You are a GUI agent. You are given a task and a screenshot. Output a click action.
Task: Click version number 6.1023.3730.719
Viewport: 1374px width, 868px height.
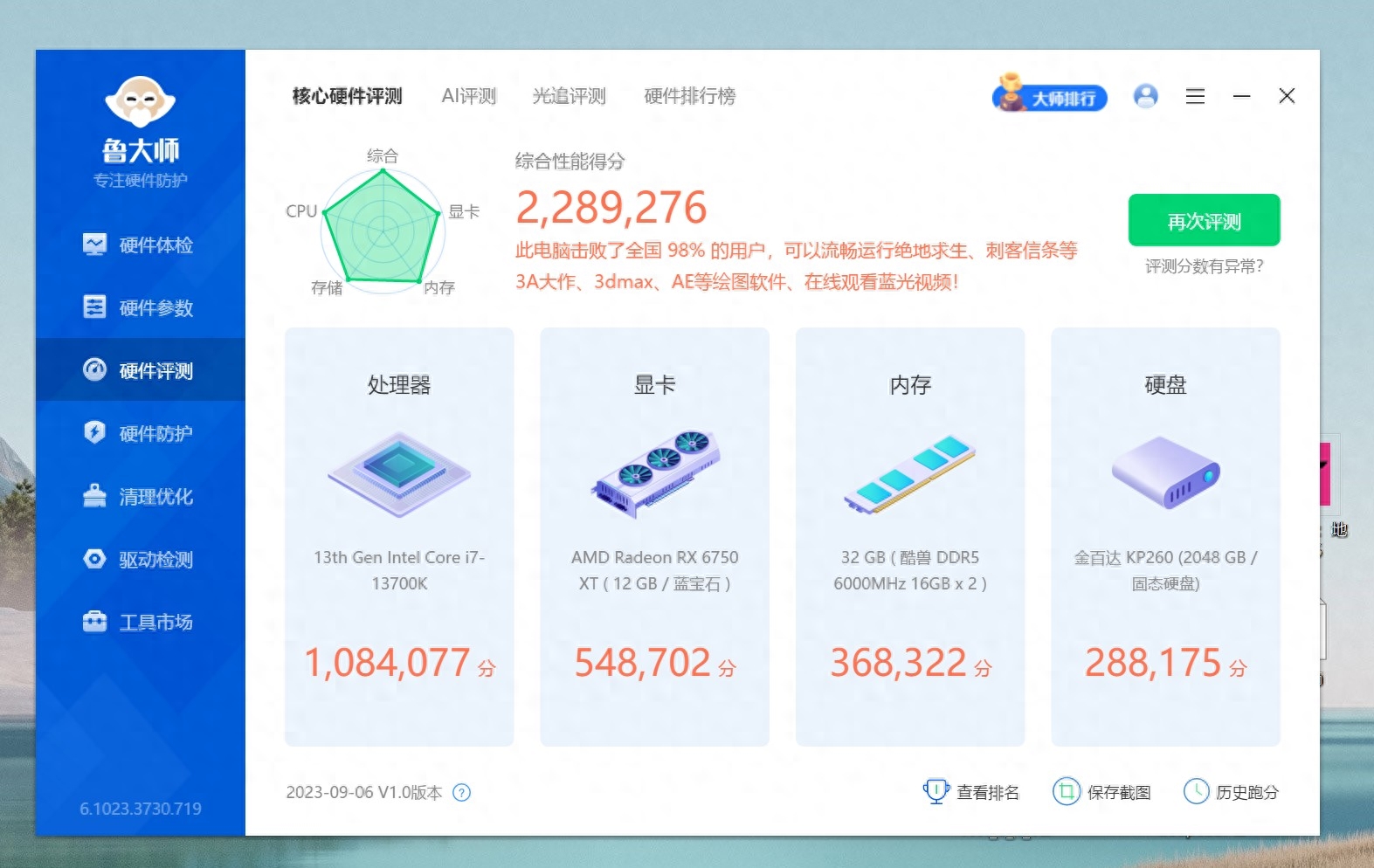coord(141,809)
